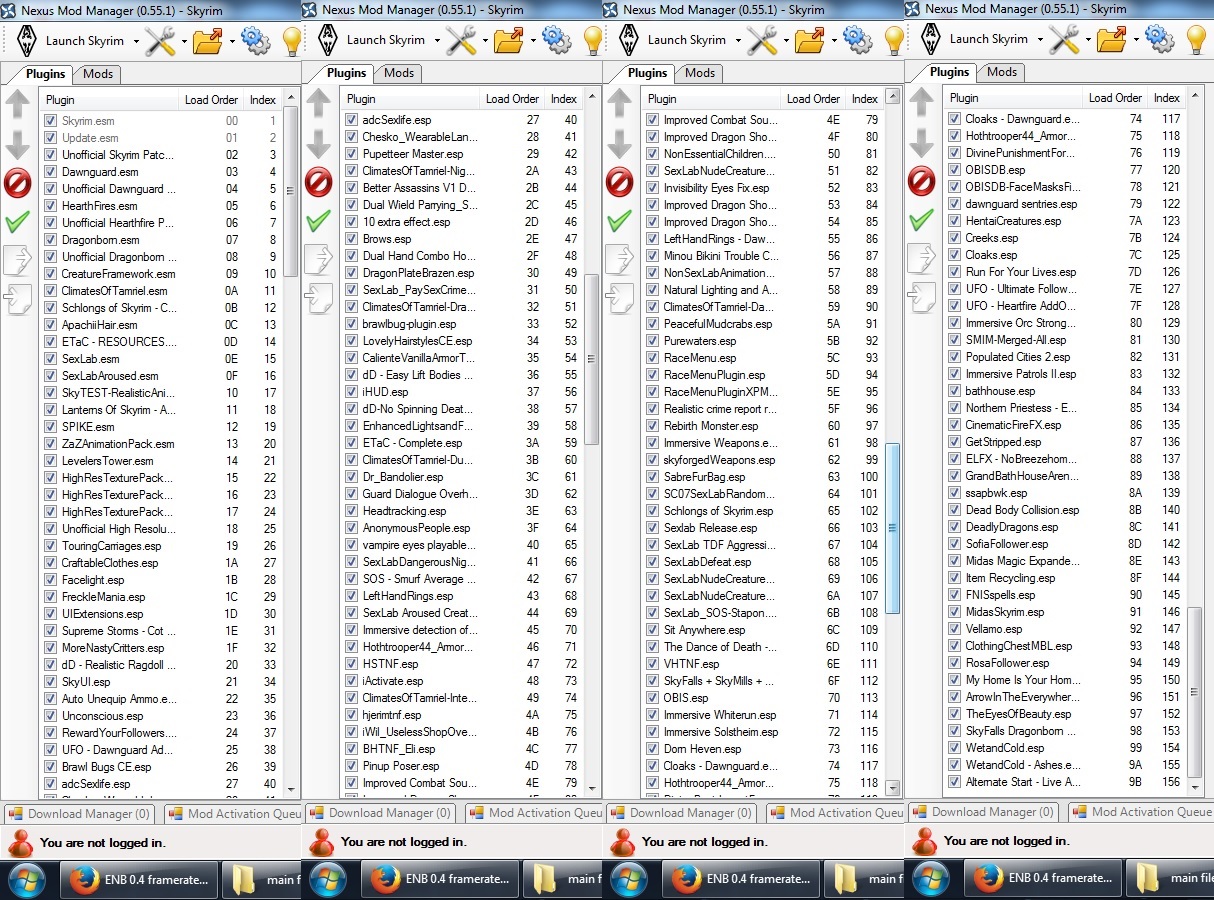Open Mod Activation Queue tab in rightmost window
Screen dimensions: 1214x900
1140,812
